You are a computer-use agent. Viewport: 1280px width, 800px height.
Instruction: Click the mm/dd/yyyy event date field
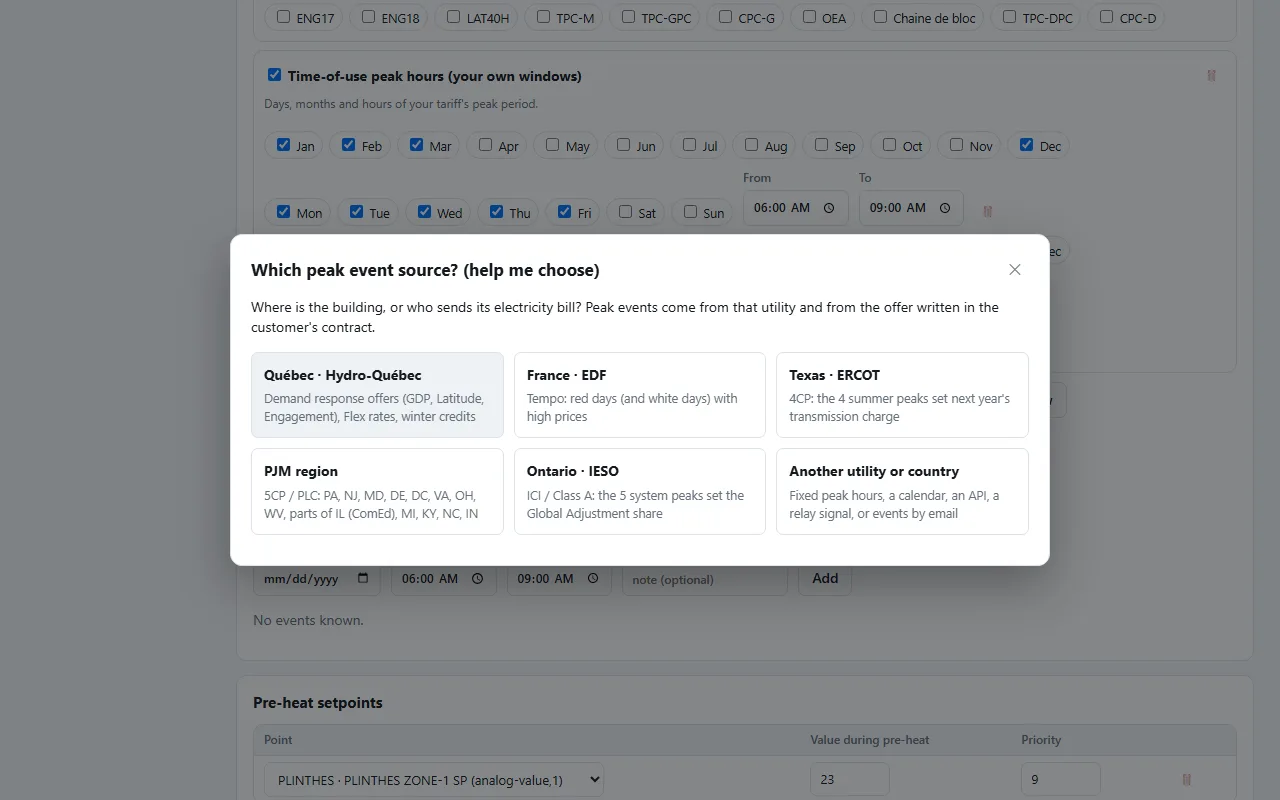pyautogui.click(x=316, y=579)
